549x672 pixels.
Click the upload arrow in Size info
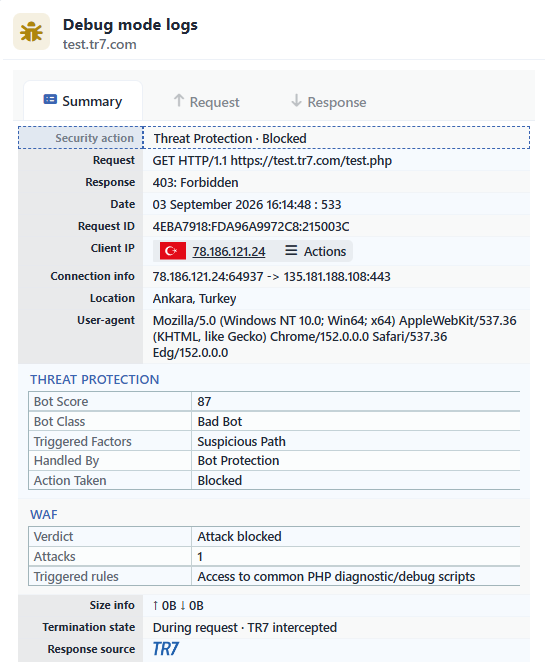[156, 606]
